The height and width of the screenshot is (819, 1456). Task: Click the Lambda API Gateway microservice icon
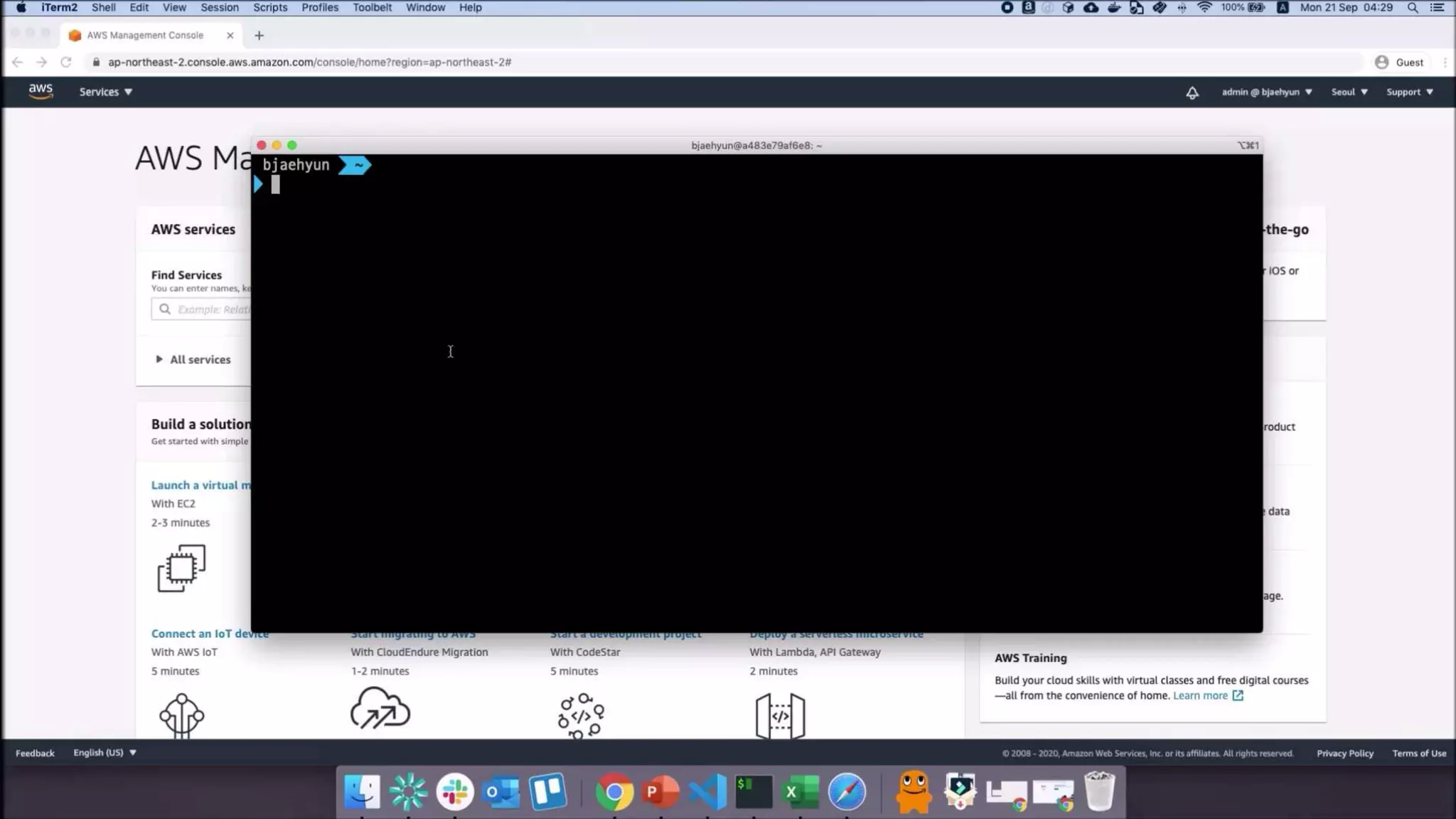(x=780, y=716)
